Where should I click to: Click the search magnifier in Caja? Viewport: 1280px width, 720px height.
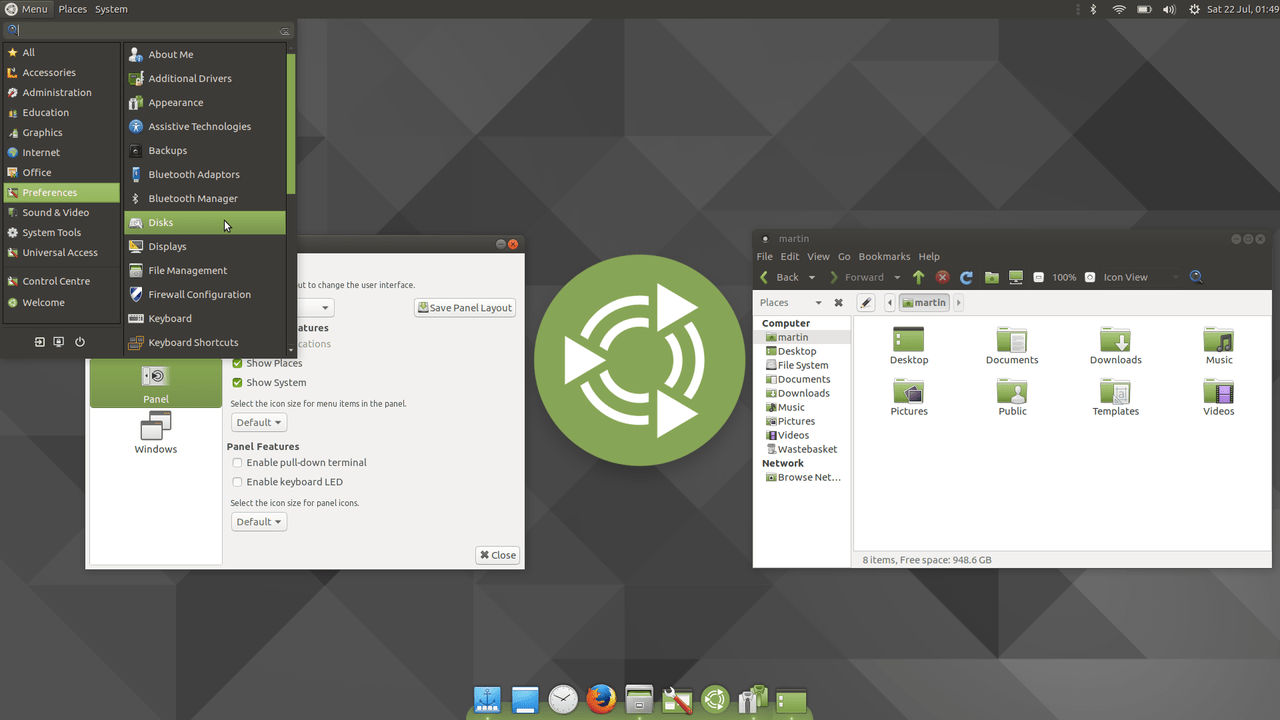(1196, 277)
